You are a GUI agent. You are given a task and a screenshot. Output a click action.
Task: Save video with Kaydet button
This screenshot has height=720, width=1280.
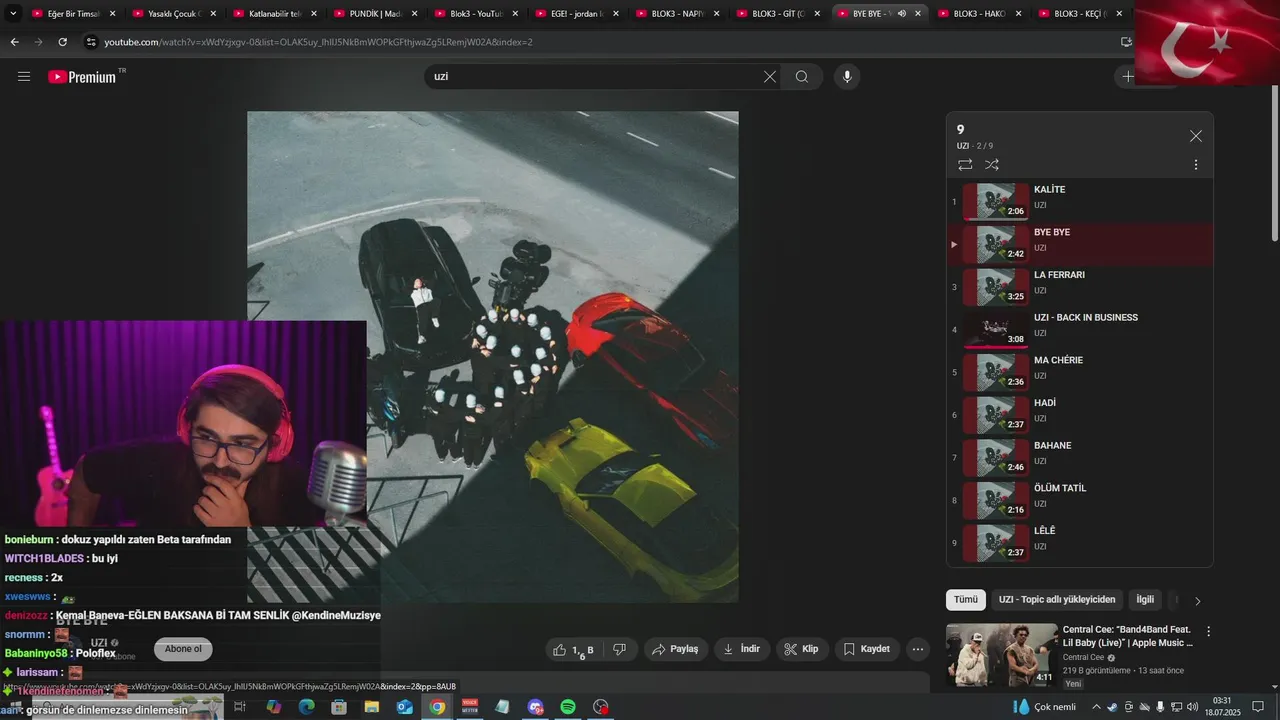(x=866, y=649)
